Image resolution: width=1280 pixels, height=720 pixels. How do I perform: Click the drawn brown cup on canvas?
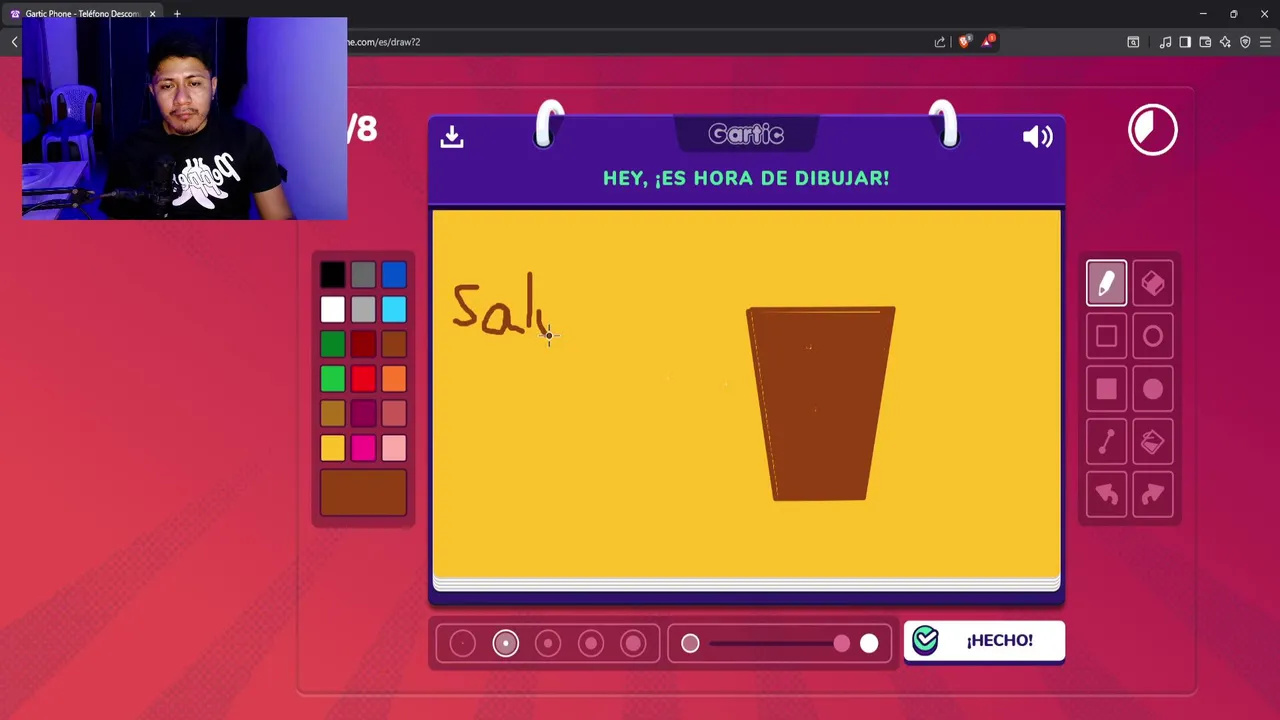pos(820,404)
